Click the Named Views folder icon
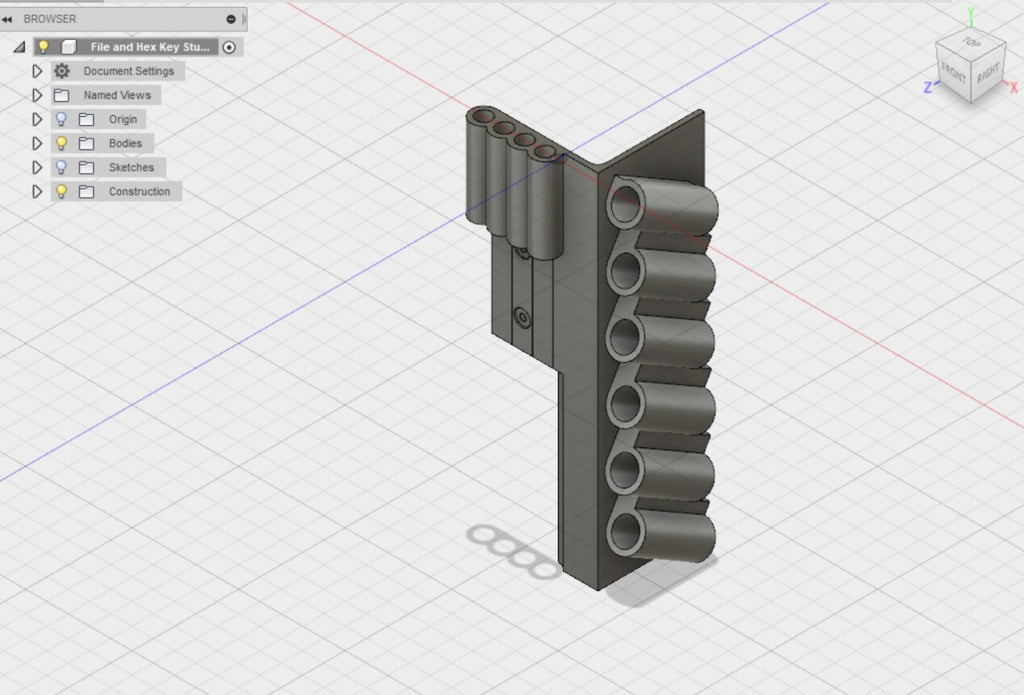This screenshot has width=1024, height=695. click(62, 96)
